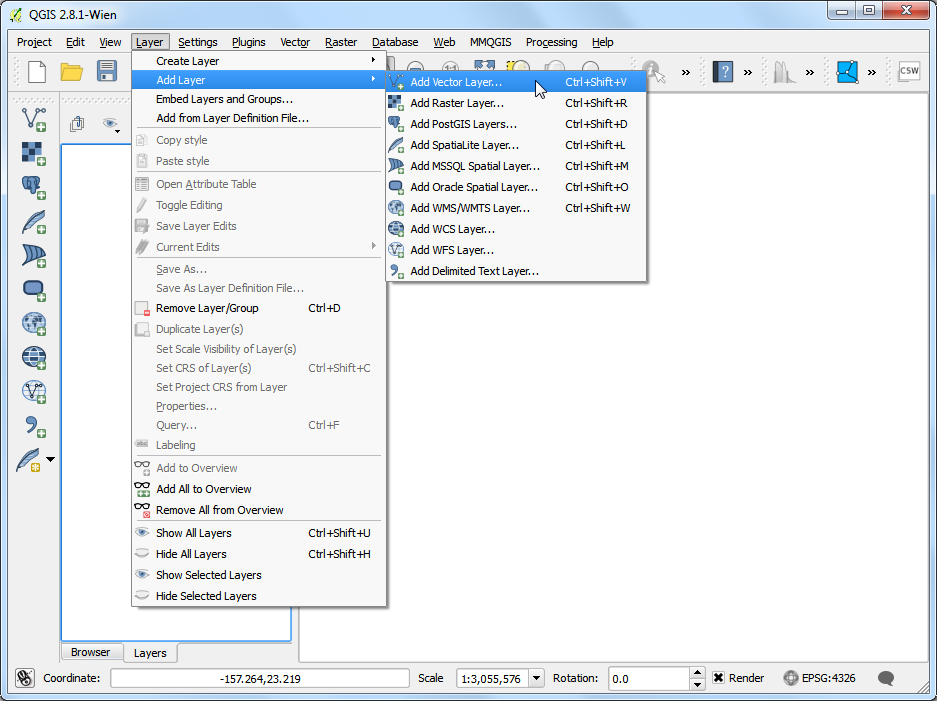937x701 pixels.
Task: Click the CRS globe icon beside EPSG:4326
Action: [791, 678]
